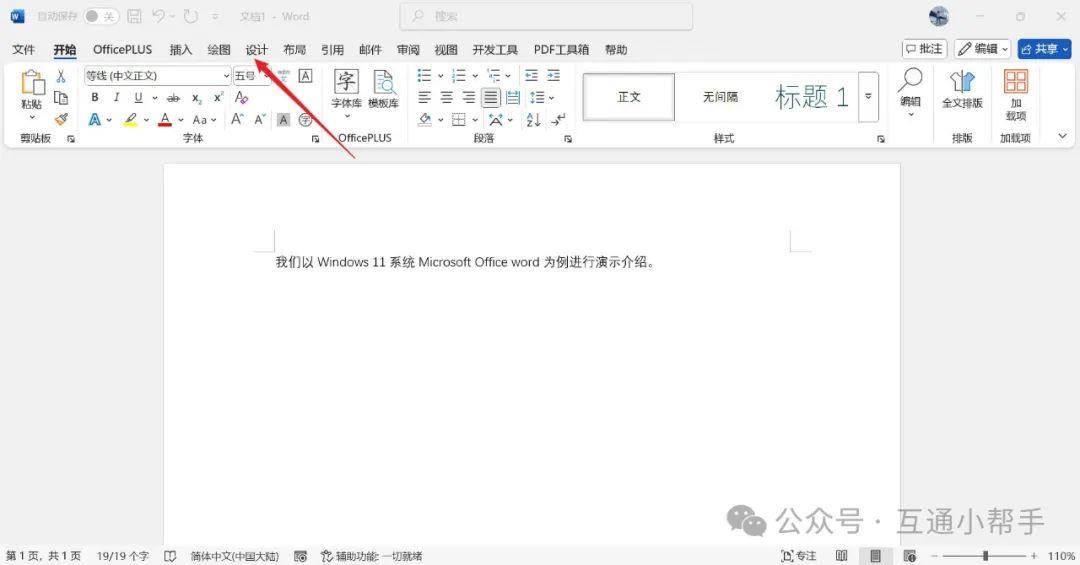Open the 字体库 font library
Image resolution: width=1080 pixels, height=565 pixels.
346,90
